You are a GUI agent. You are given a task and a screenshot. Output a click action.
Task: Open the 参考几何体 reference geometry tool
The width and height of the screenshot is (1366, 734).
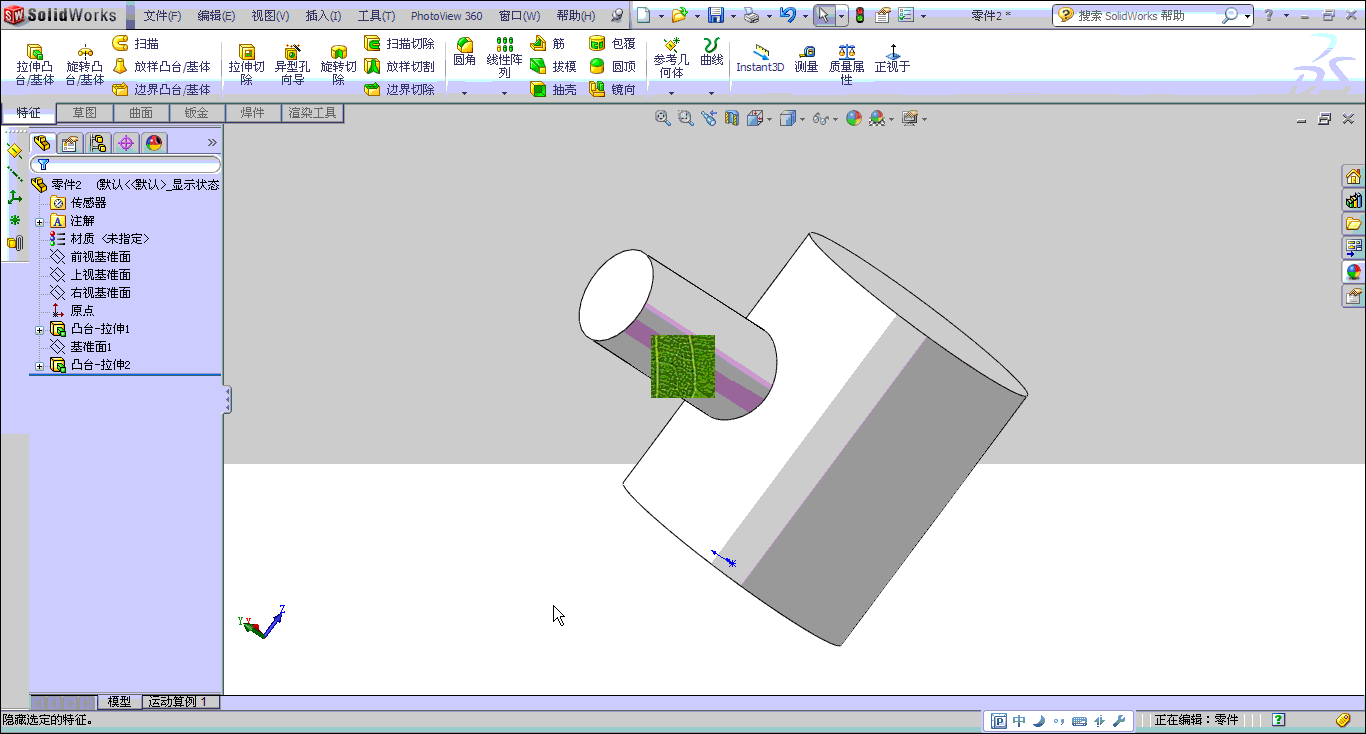coord(671,58)
